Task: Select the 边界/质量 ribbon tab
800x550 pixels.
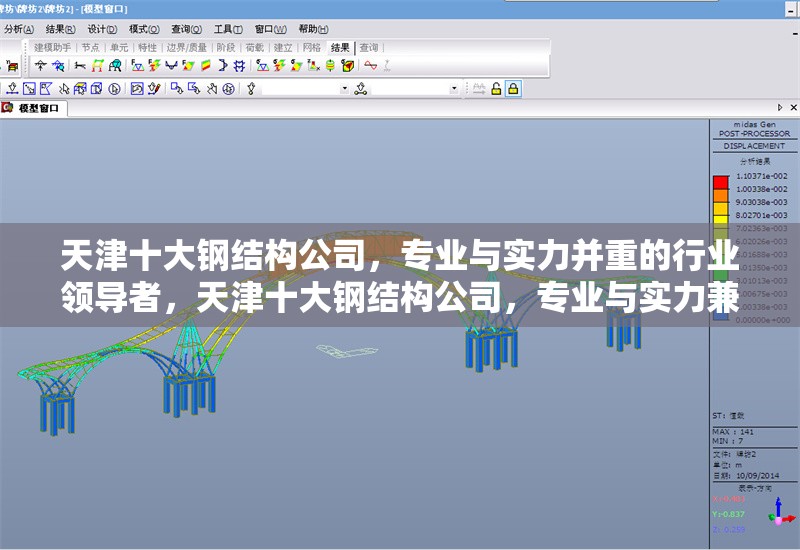Action: (x=186, y=47)
